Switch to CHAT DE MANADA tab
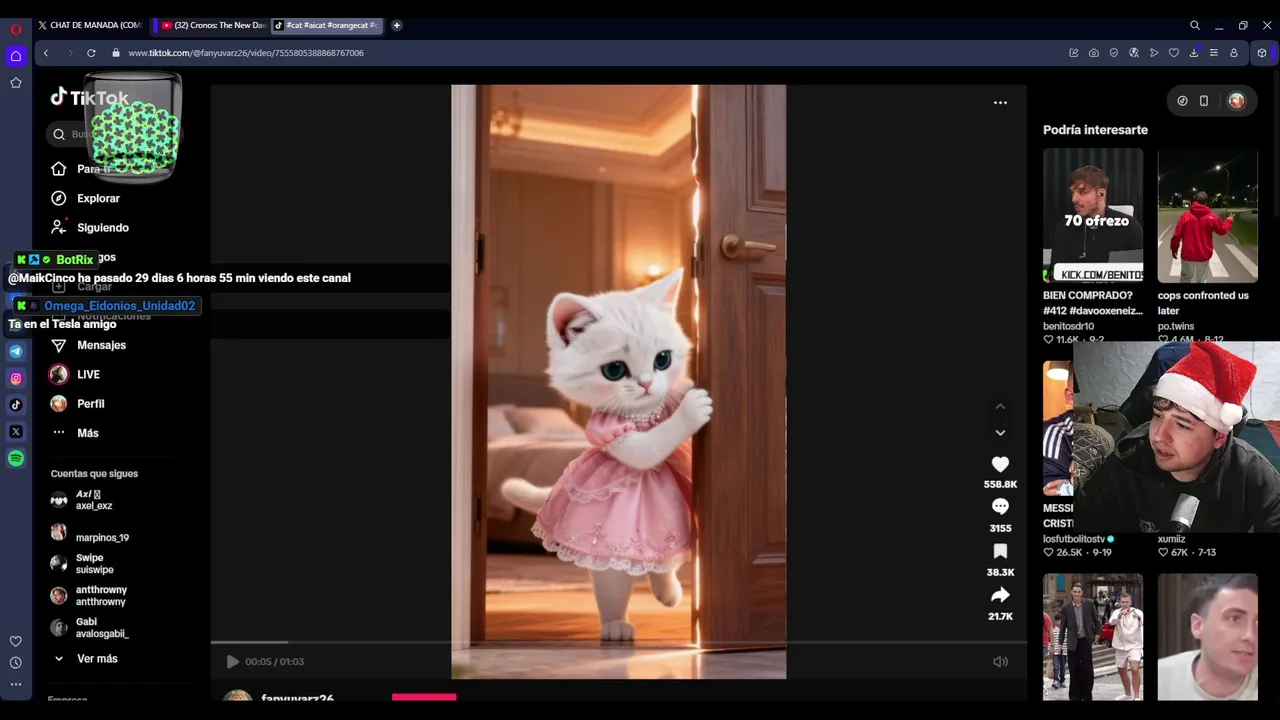1280x720 pixels. 89,25
